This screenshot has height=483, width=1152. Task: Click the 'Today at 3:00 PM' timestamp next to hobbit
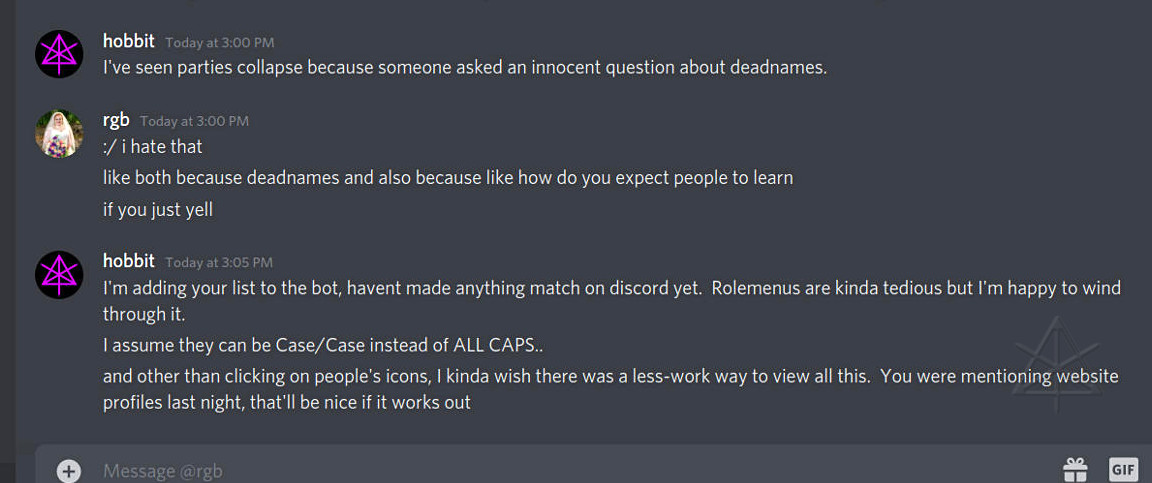pyautogui.click(x=219, y=43)
